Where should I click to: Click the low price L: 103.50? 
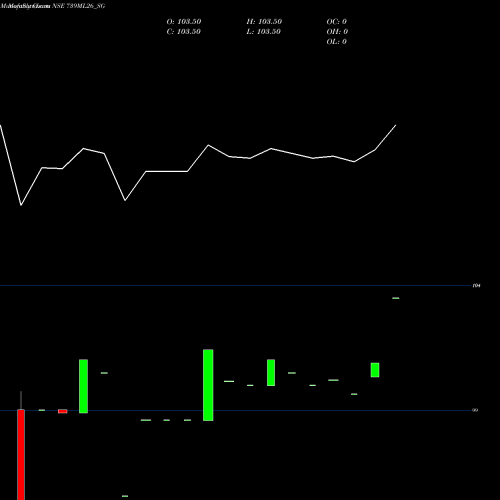pos(264,32)
